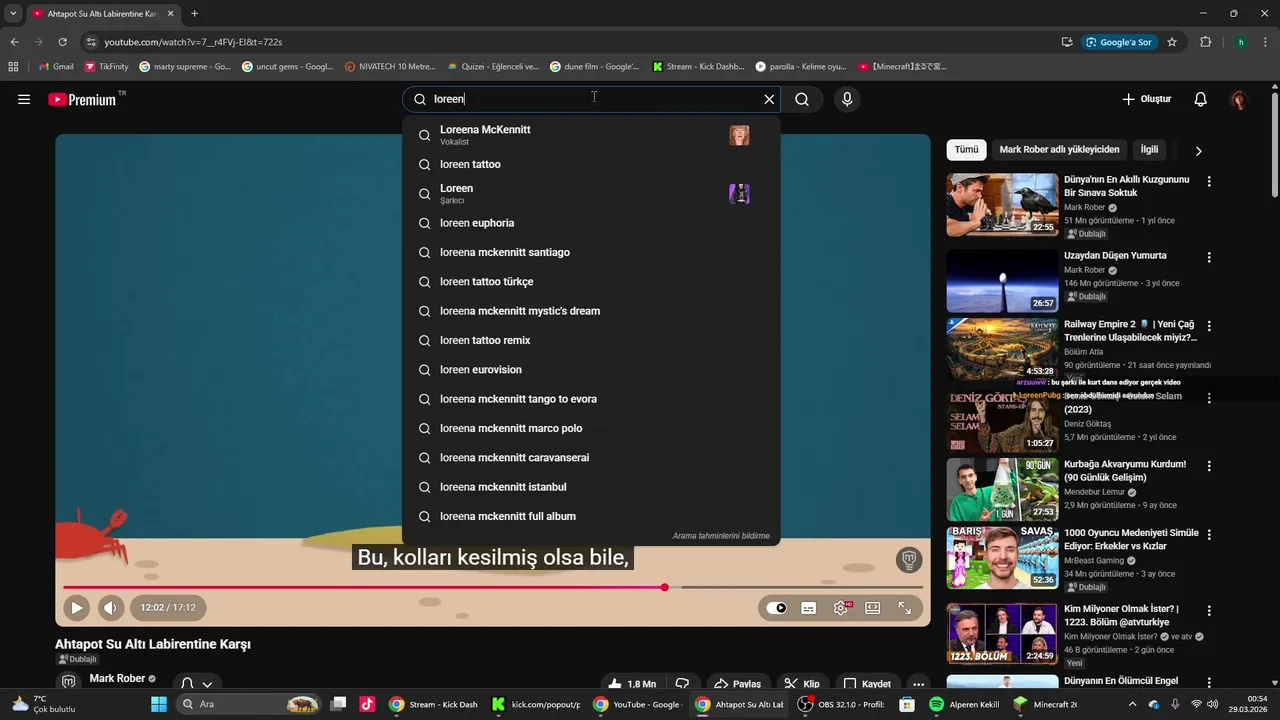Select the İlgili filter chip
1280x720 pixels.
[x=1149, y=150]
